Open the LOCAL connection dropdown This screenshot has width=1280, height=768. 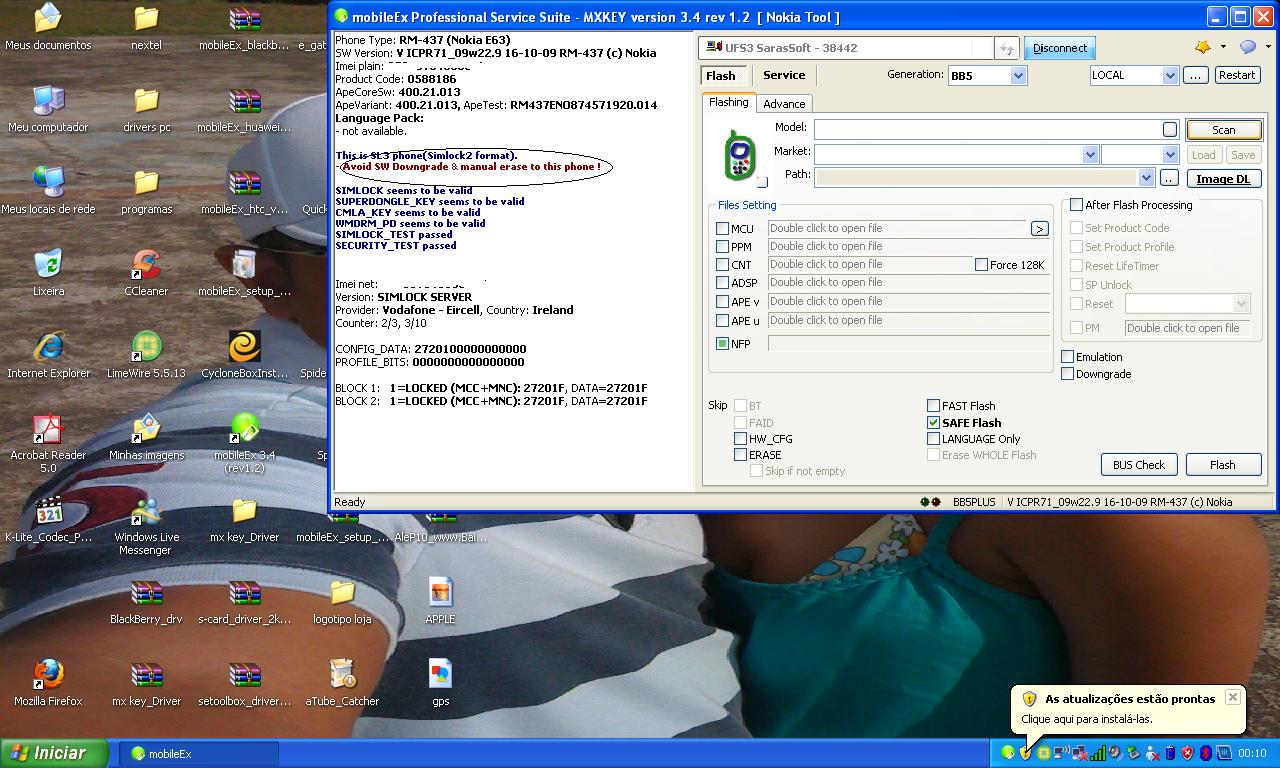point(1170,76)
